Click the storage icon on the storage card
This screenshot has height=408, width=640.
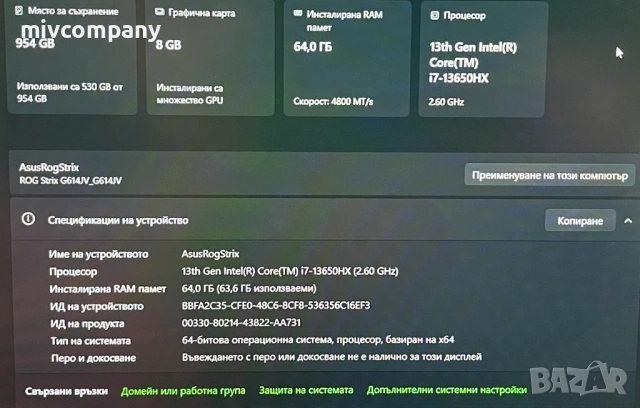click(19, 11)
